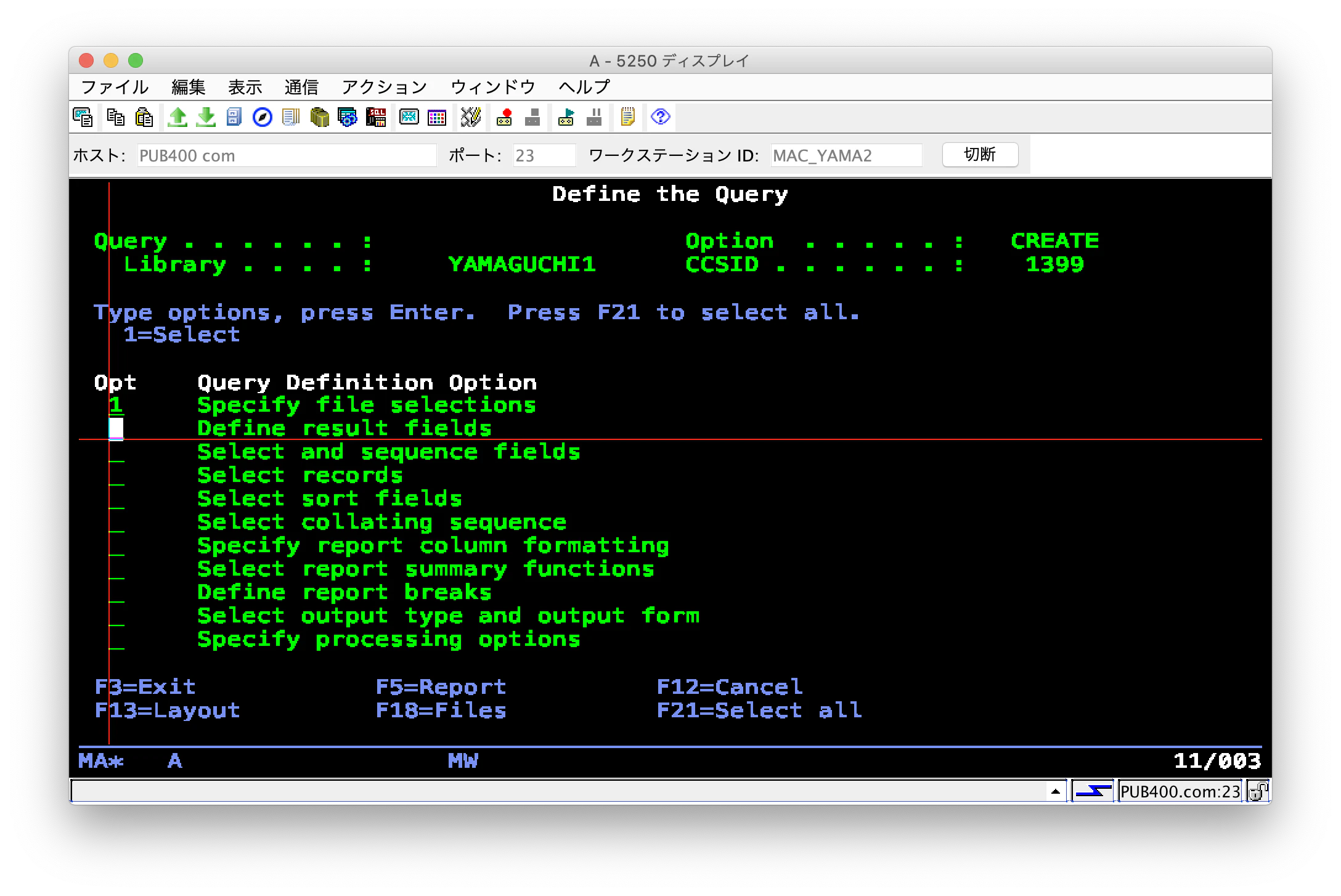Open the 表示 menu
Viewport: 1341px width, 896px height.
(x=245, y=87)
